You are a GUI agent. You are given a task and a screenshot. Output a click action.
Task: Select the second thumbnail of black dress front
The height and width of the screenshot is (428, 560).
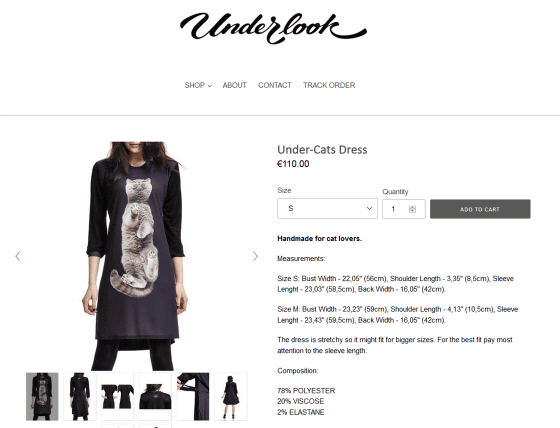point(80,396)
